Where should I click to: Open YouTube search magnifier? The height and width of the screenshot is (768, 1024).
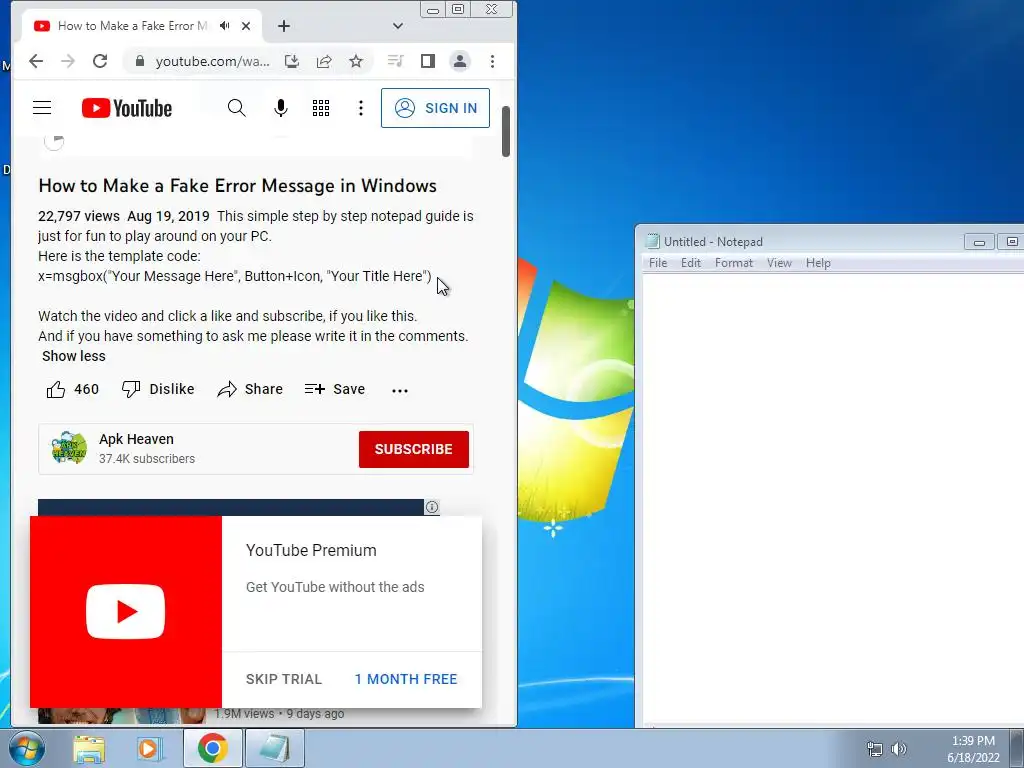coord(236,108)
